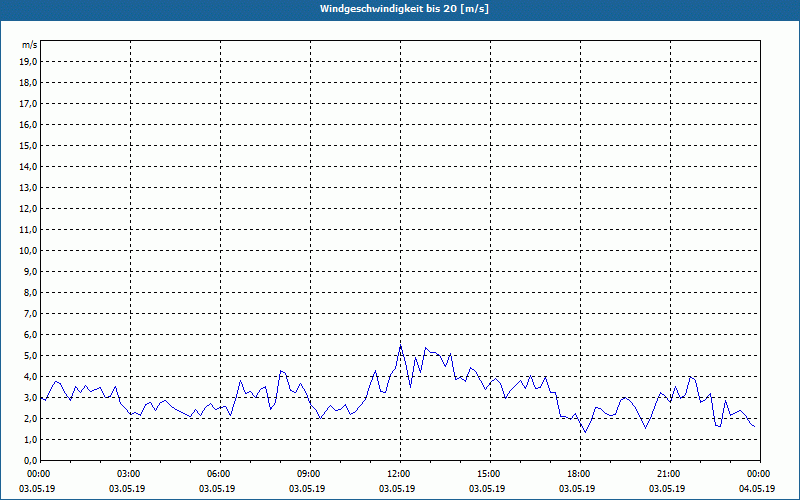Click the "03:00" time label
Image resolution: width=800 pixels, height=500 pixels.
[x=131, y=473]
